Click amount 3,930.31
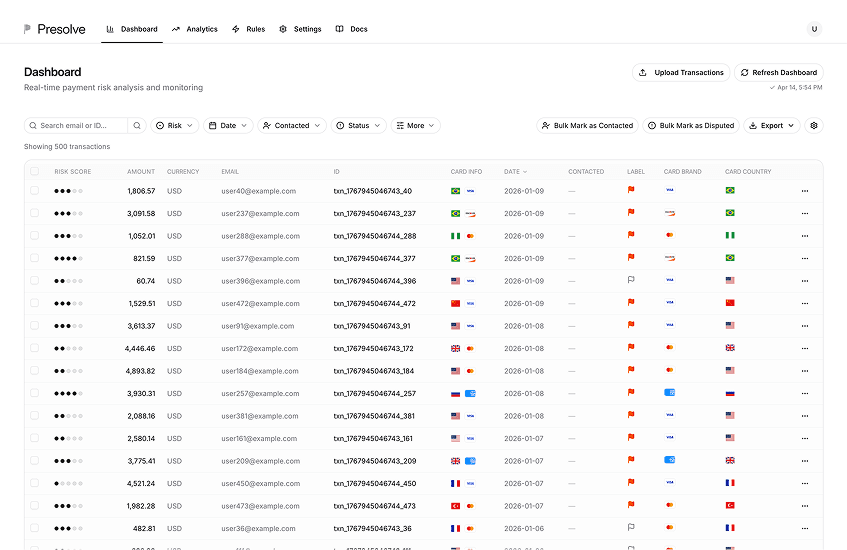The height and width of the screenshot is (550, 847). pos(141,393)
